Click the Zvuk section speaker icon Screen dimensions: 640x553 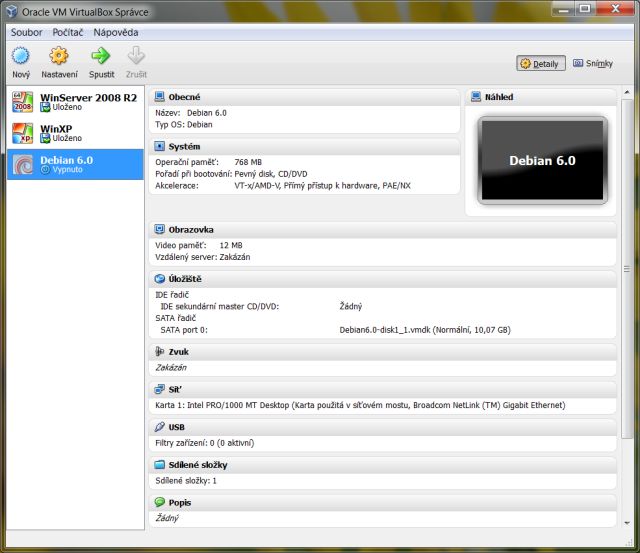click(x=159, y=351)
